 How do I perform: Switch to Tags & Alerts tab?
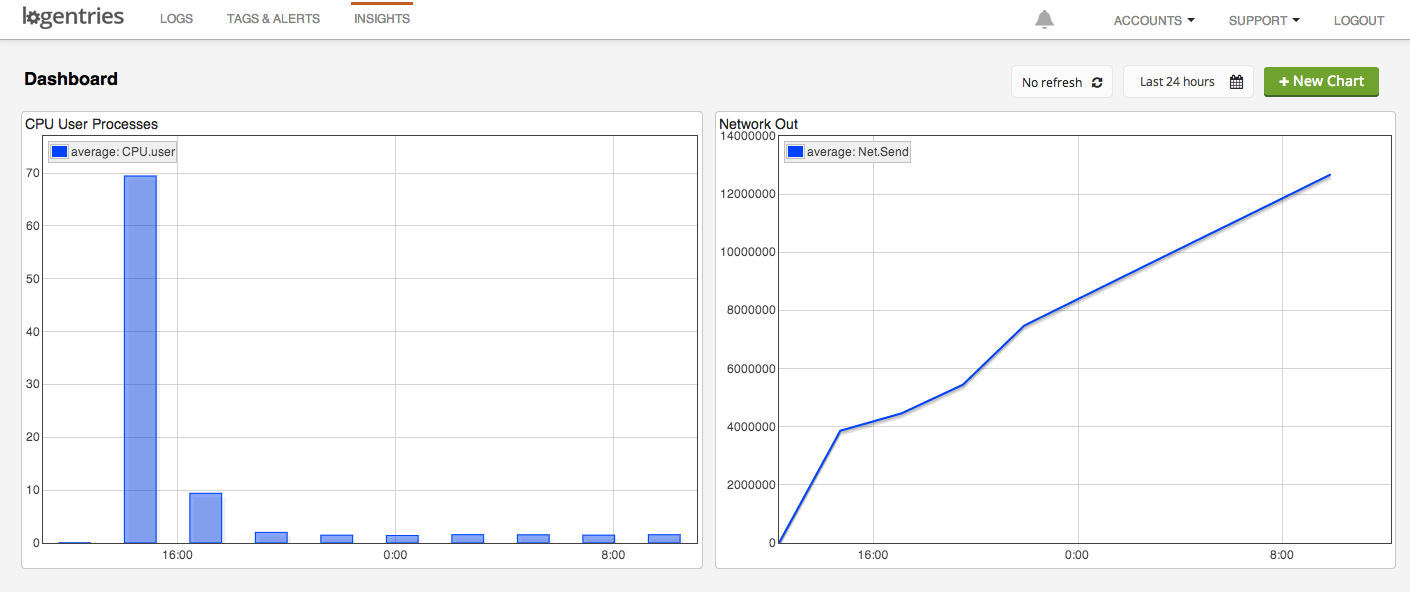pyautogui.click(x=273, y=19)
